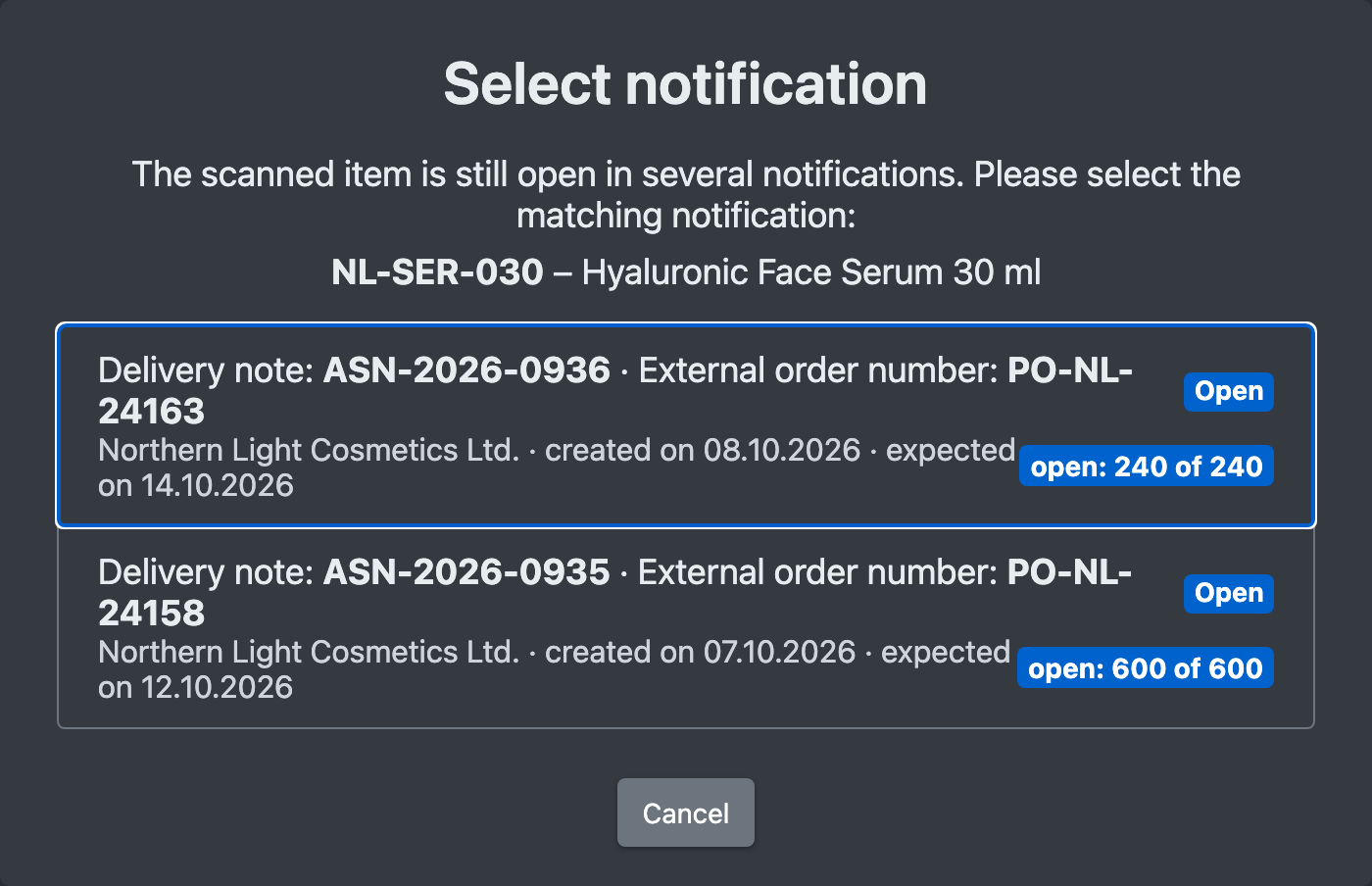Click the 'open: 600 of 600' badge
This screenshot has height=886, width=1372.
coord(1146,667)
